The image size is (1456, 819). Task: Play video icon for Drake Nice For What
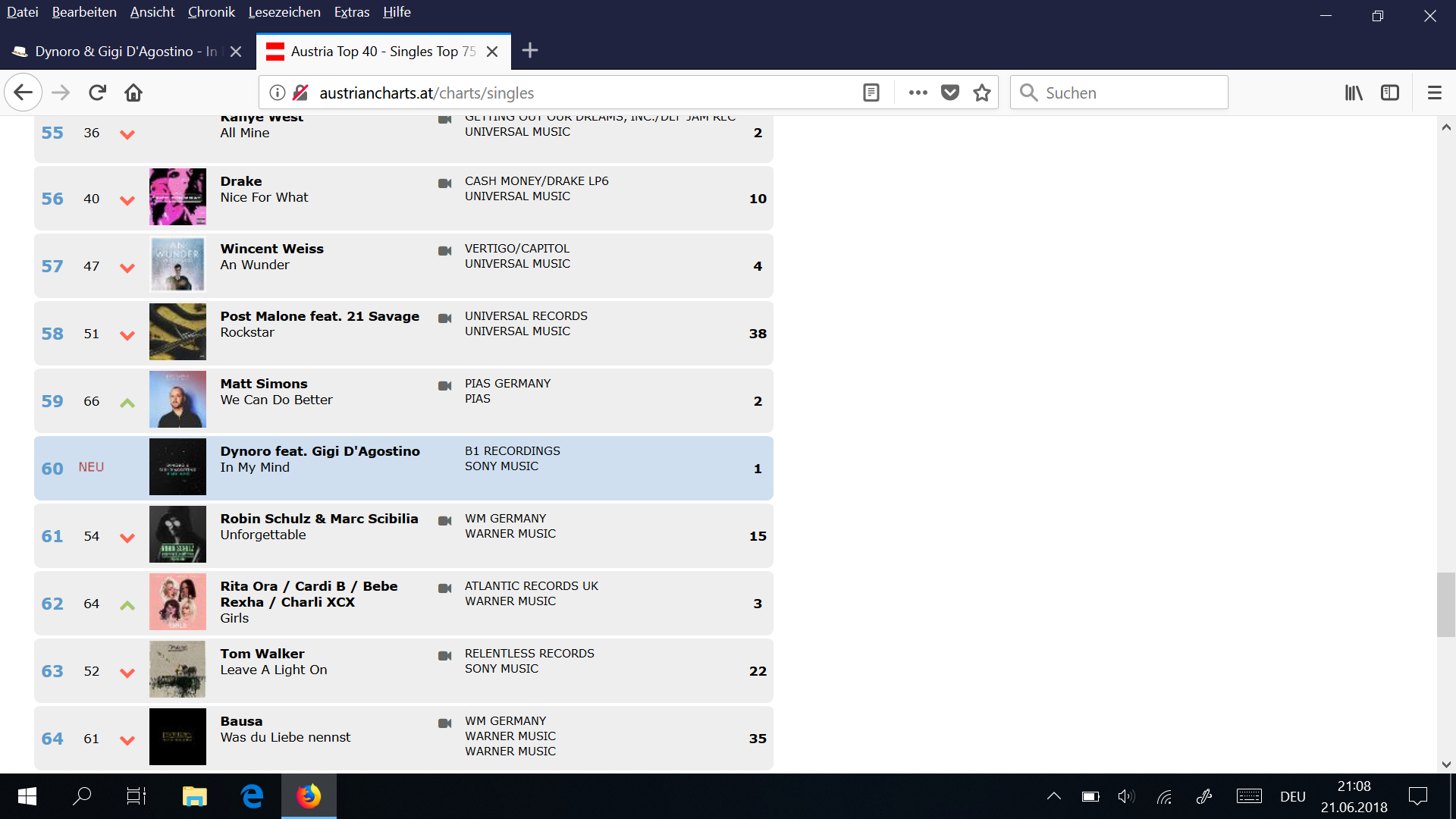445,183
